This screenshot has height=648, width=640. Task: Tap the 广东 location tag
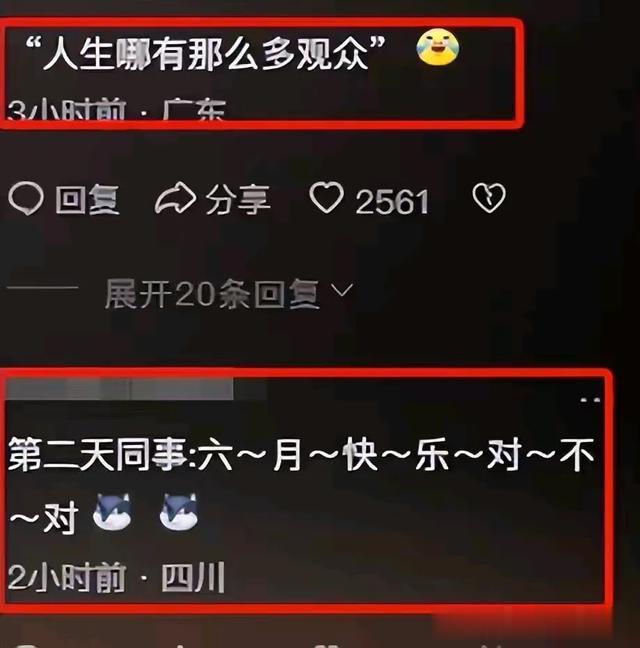[194, 110]
